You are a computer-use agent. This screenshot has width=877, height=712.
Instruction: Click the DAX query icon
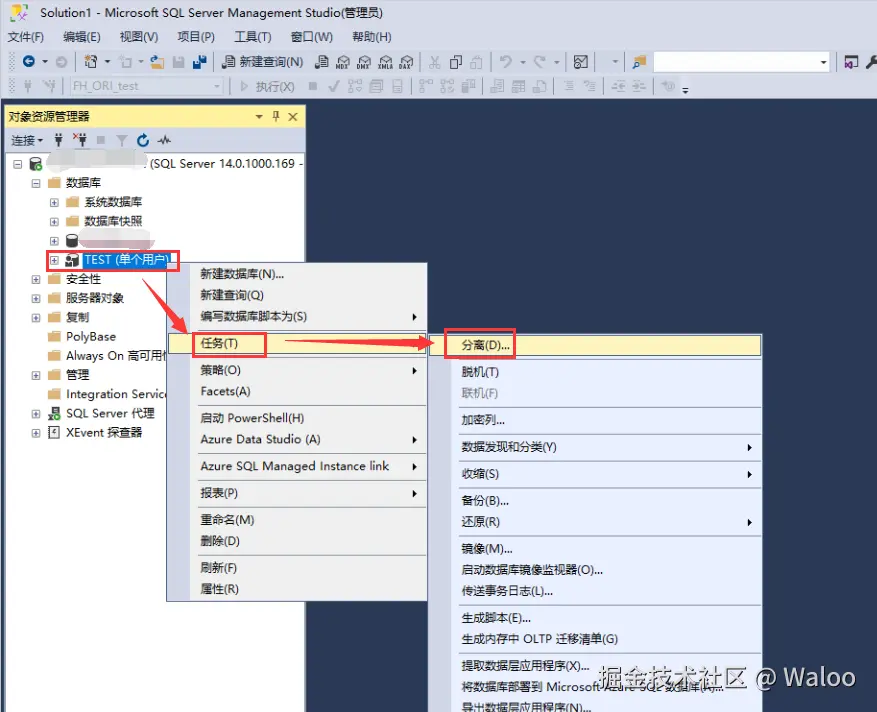(x=407, y=62)
